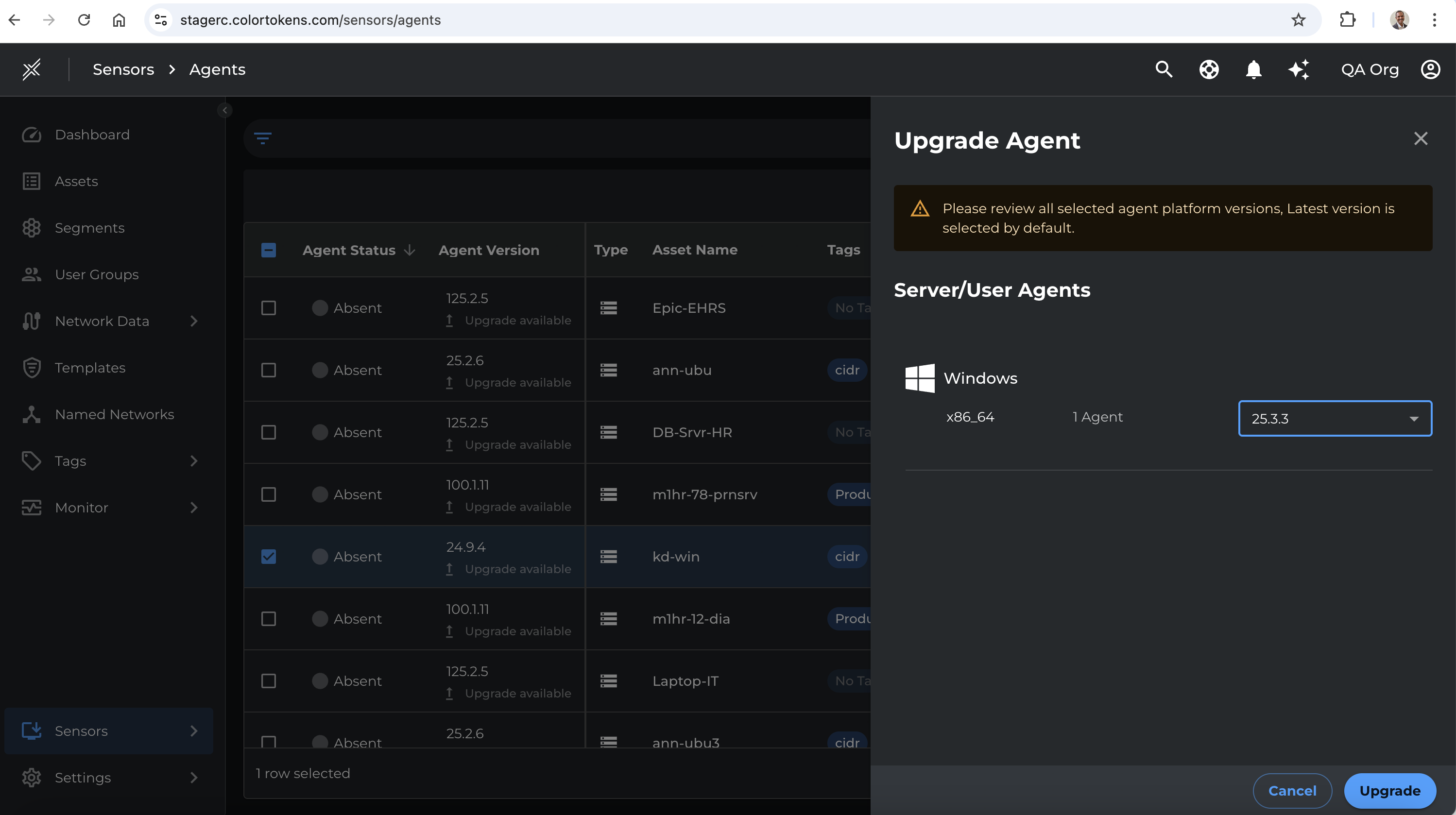The width and height of the screenshot is (1456, 815).
Task: Click the Upgrade button
Action: (x=1390, y=791)
